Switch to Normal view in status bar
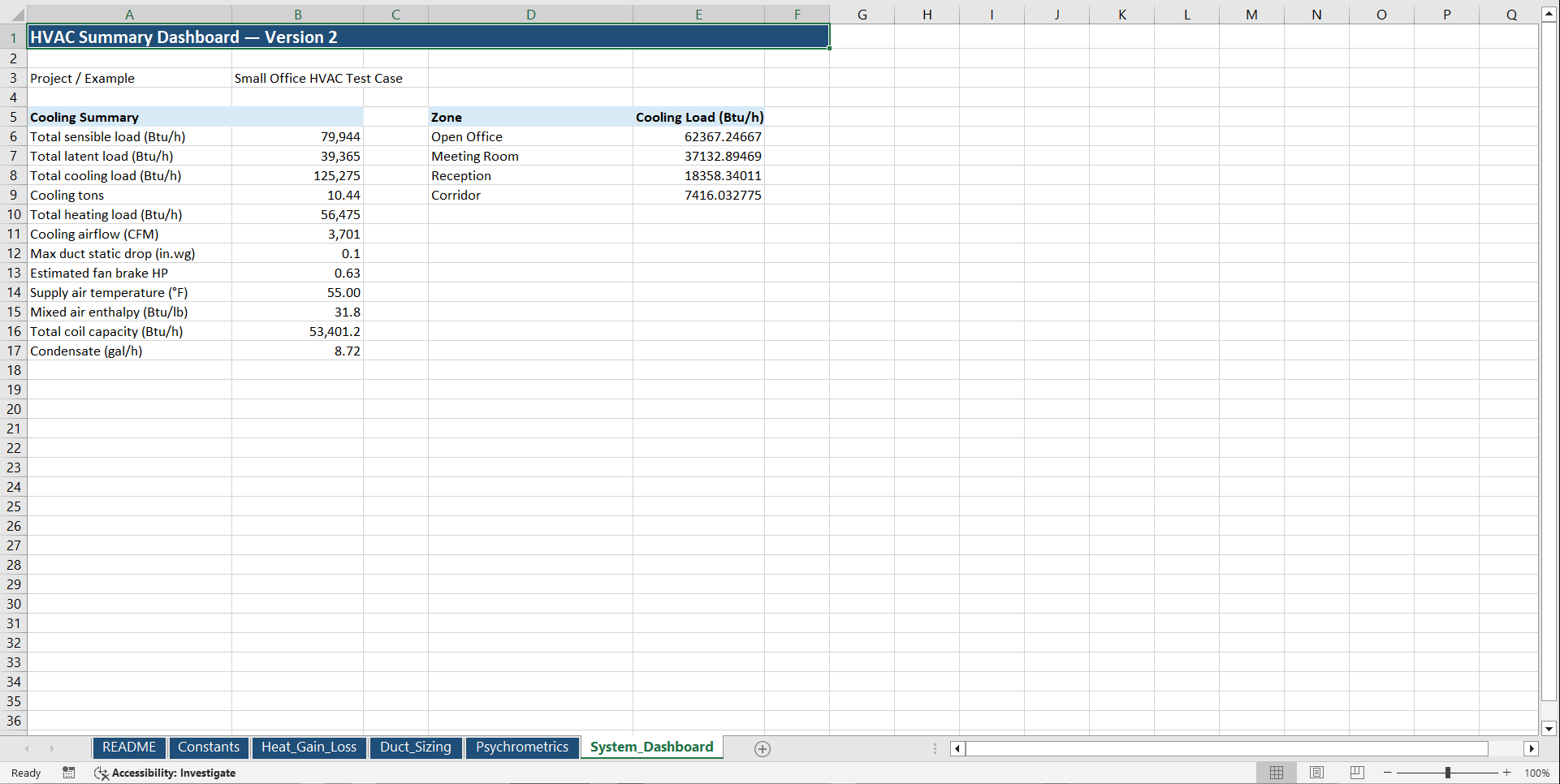Viewport: 1560px width, 784px height. click(1277, 773)
